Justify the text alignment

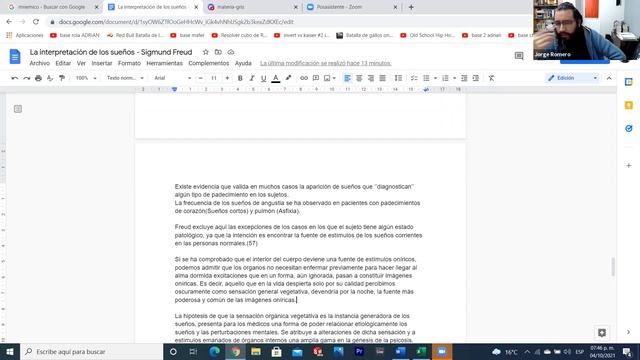(382, 78)
